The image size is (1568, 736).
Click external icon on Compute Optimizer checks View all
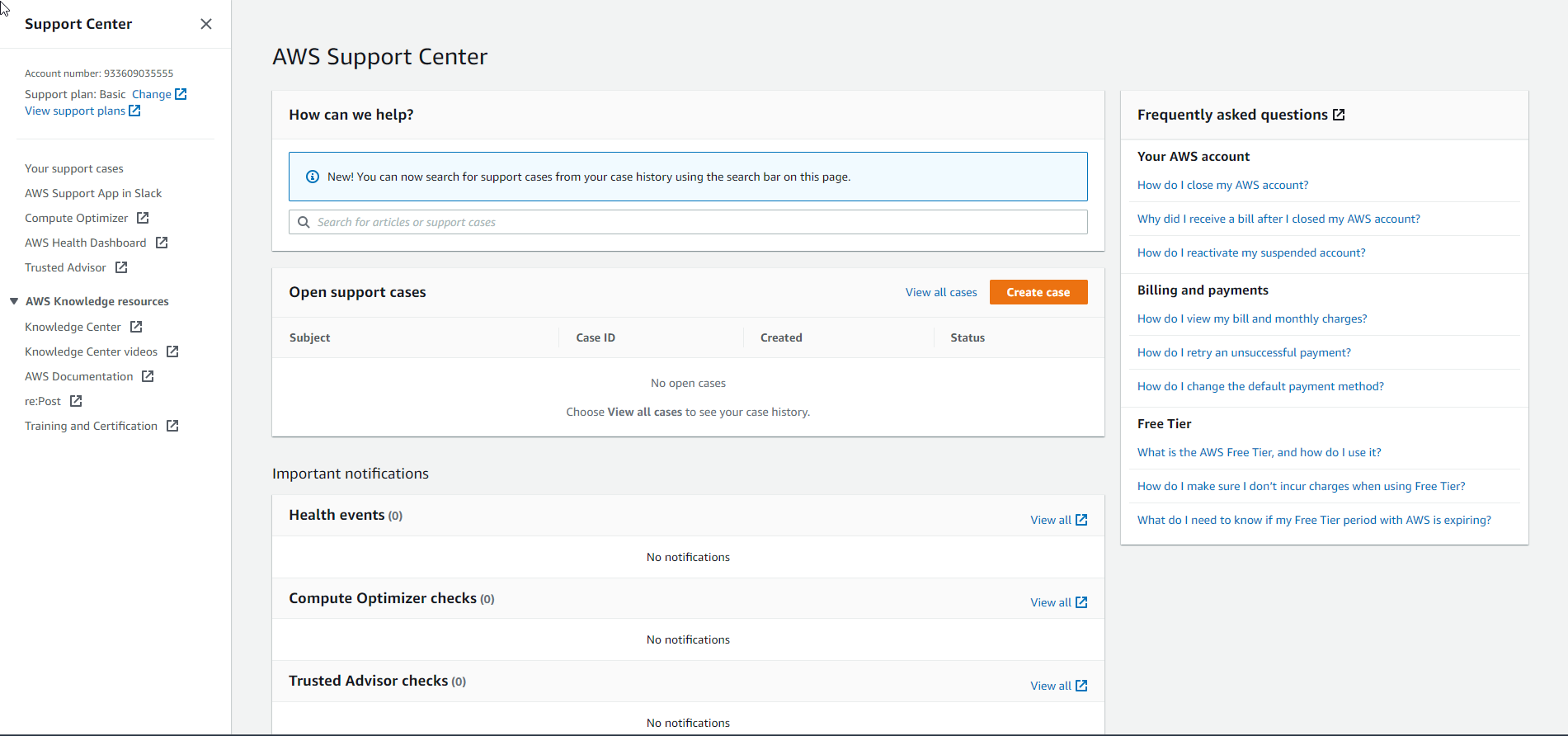click(1081, 602)
